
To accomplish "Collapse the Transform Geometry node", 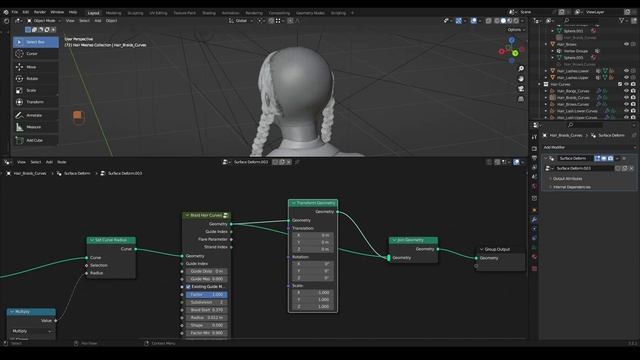I will point(293,203).
